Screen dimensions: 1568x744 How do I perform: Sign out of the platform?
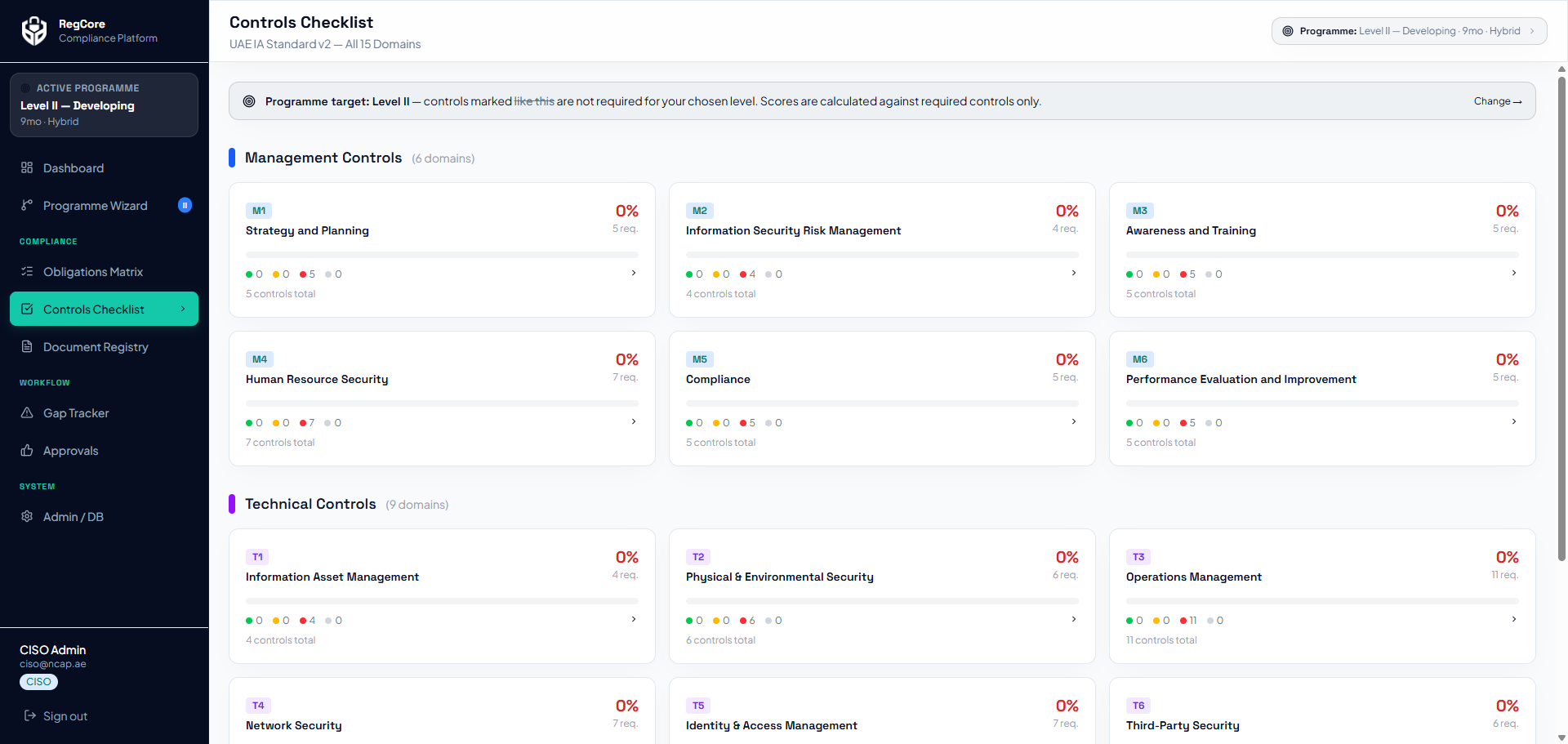[x=56, y=715]
